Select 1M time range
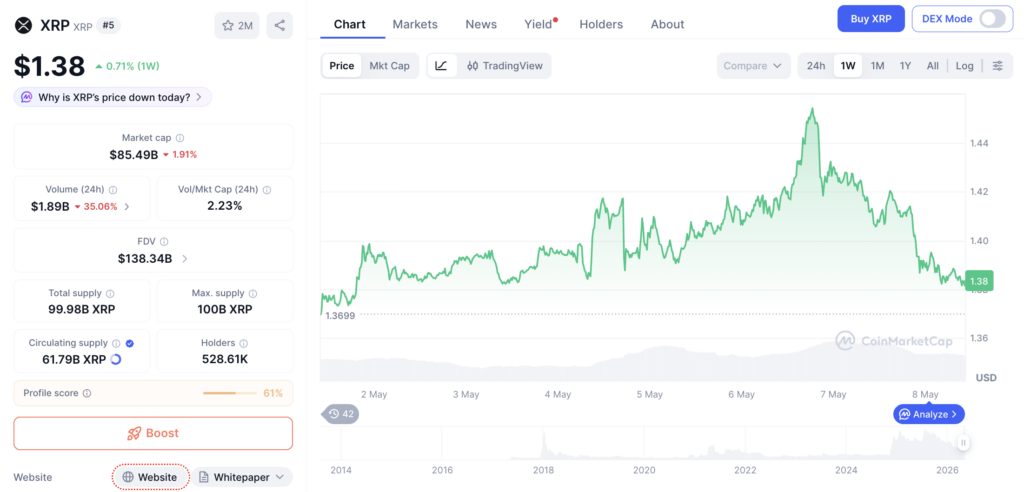 point(878,66)
